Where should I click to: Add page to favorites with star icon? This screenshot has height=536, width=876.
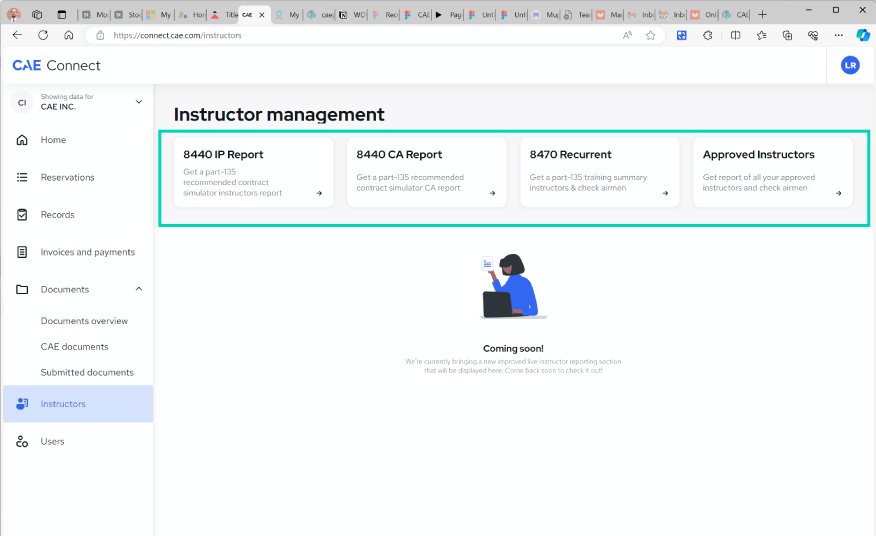[x=650, y=35]
